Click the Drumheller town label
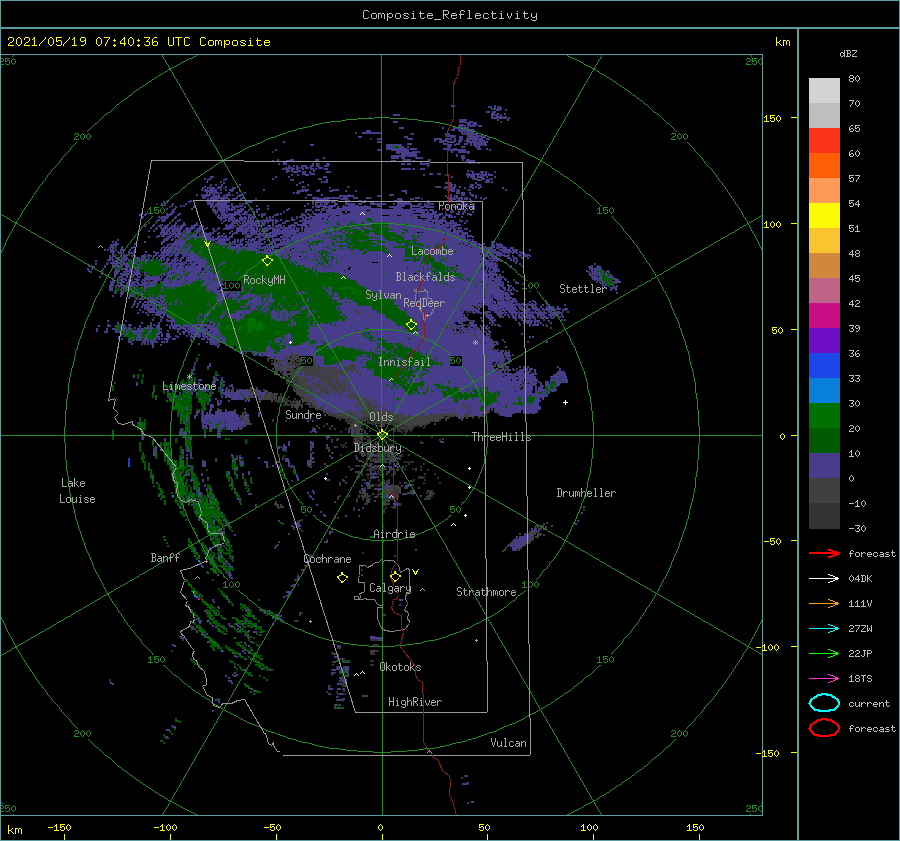900x841 pixels. pos(586,493)
